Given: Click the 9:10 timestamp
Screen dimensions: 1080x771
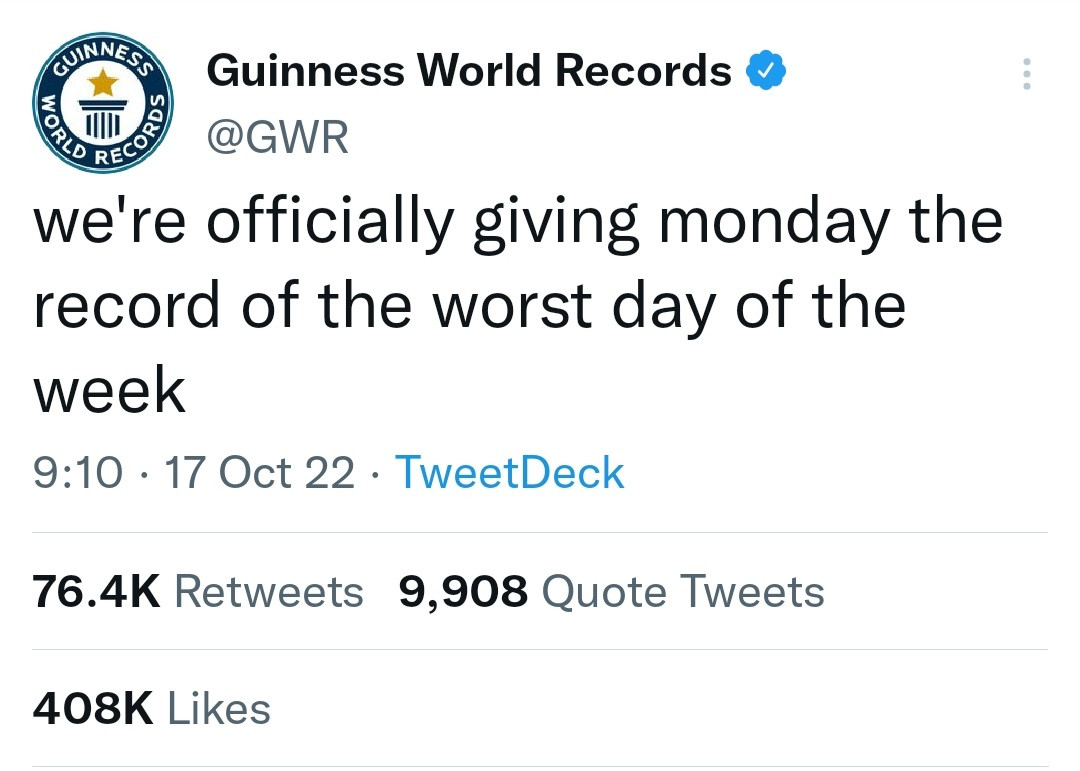Looking at the screenshot, I should point(78,473).
